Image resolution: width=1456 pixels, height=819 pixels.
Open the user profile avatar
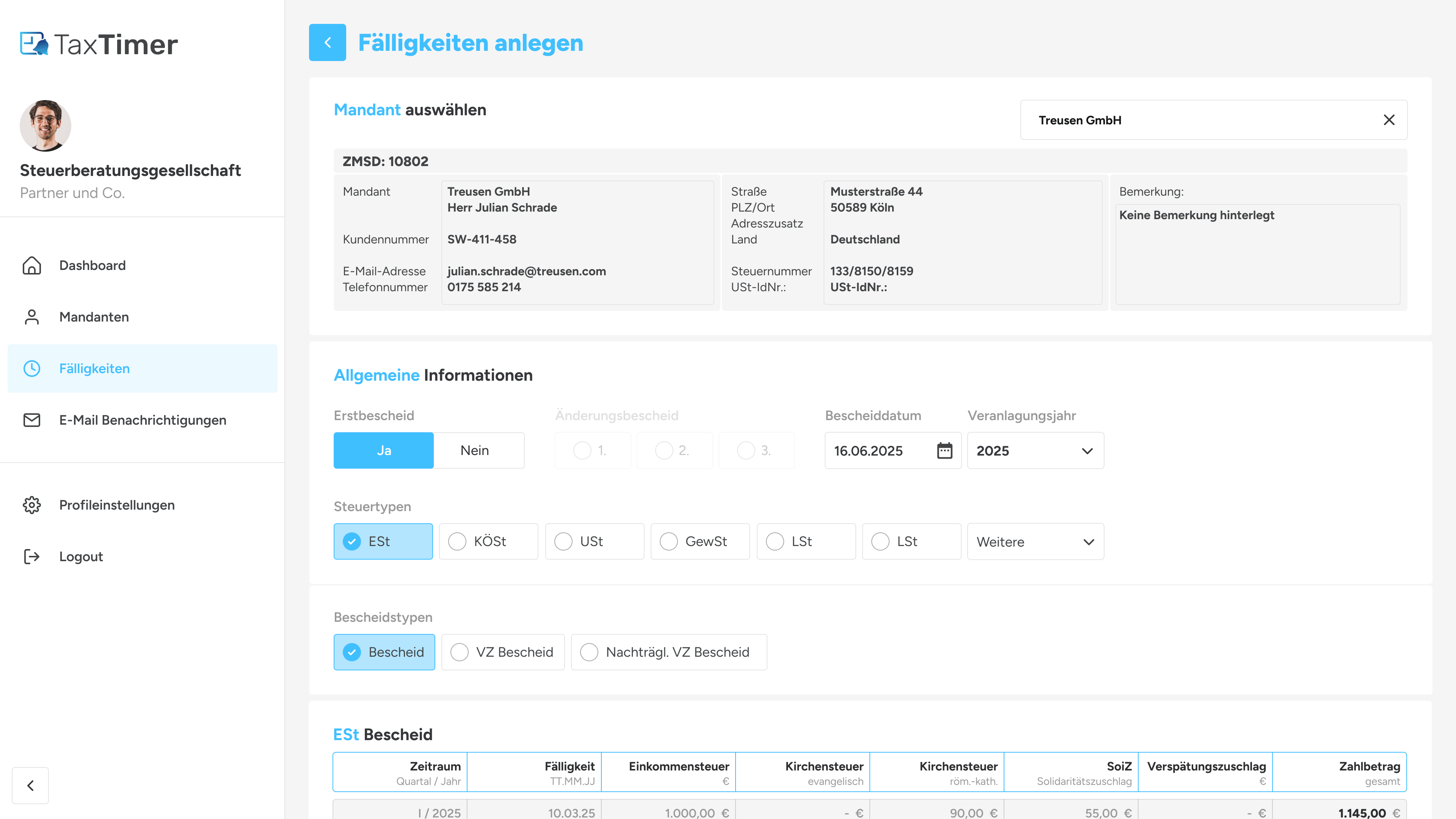pos(45,126)
